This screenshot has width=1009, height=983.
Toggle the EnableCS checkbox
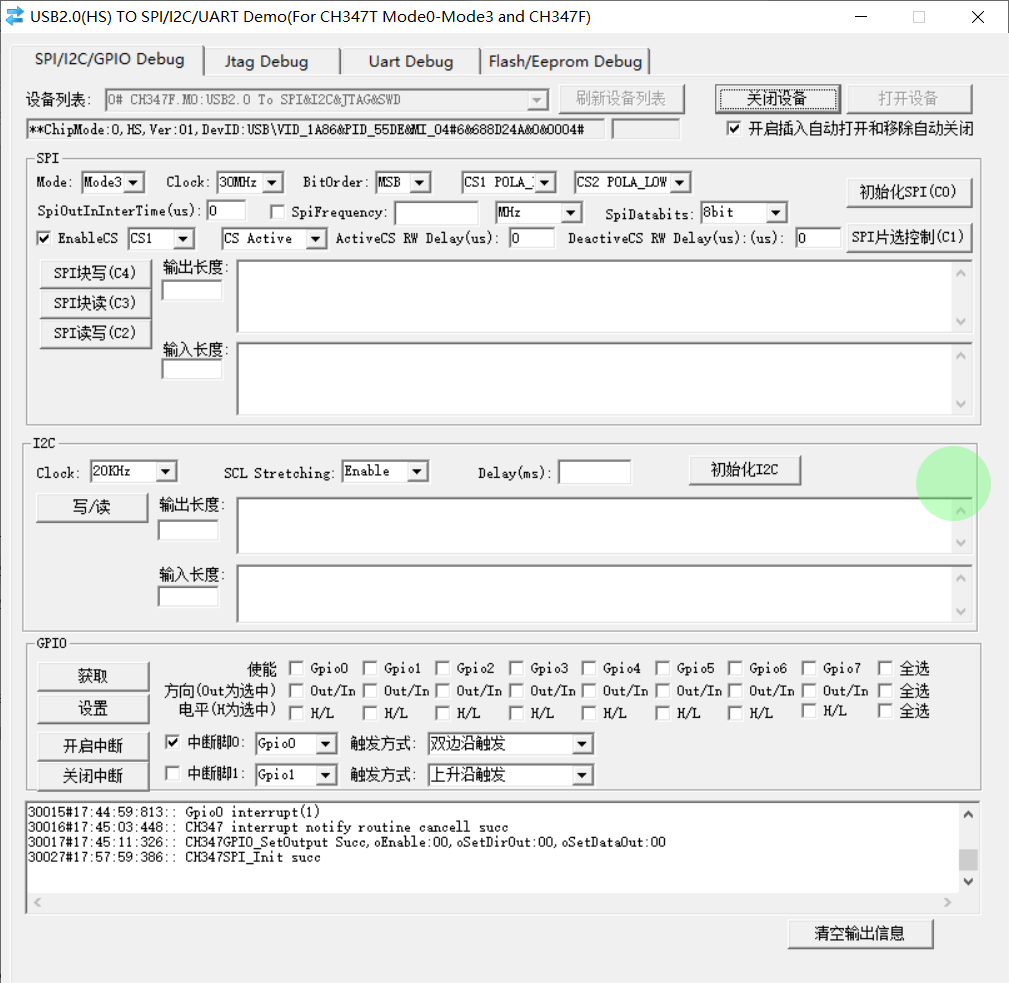(x=44, y=238)
